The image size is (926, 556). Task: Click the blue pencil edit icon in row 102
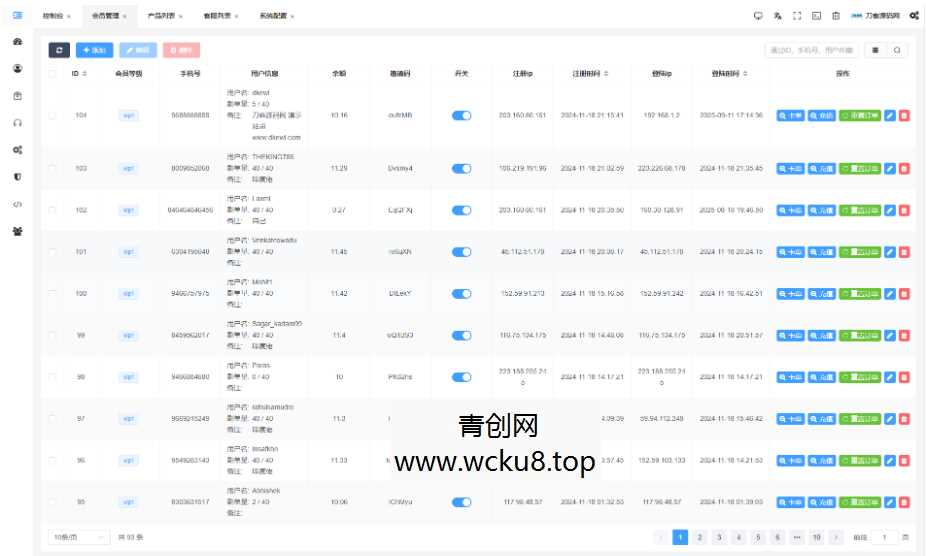coord(890,210)
